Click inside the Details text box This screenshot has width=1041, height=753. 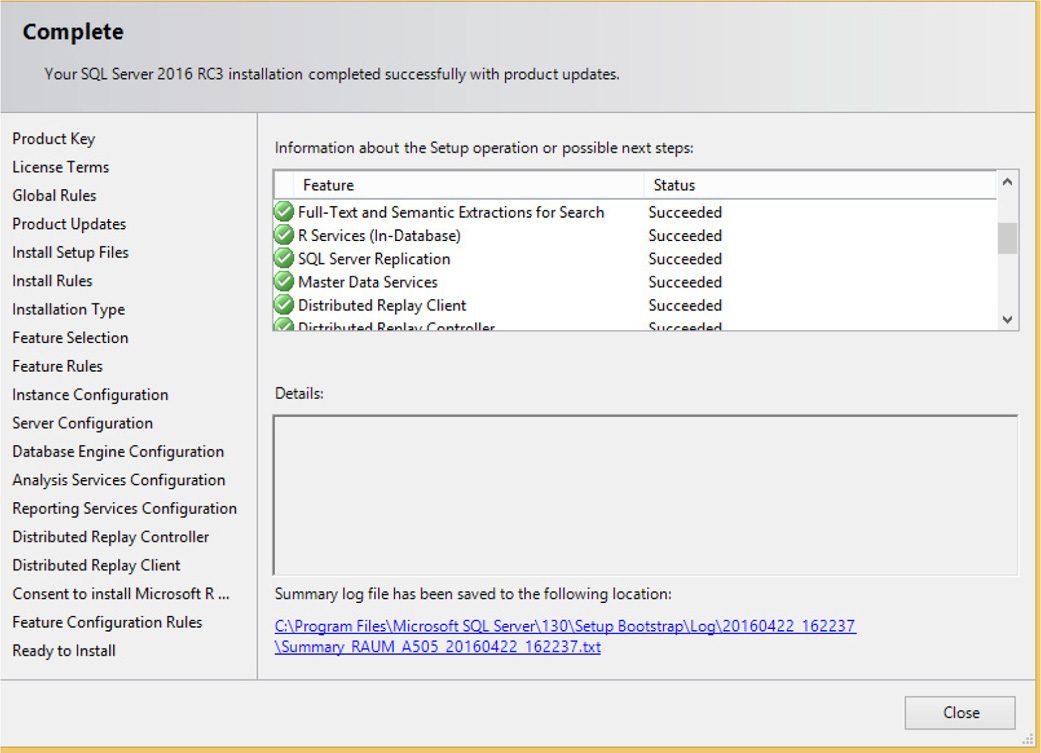point(645,495)
